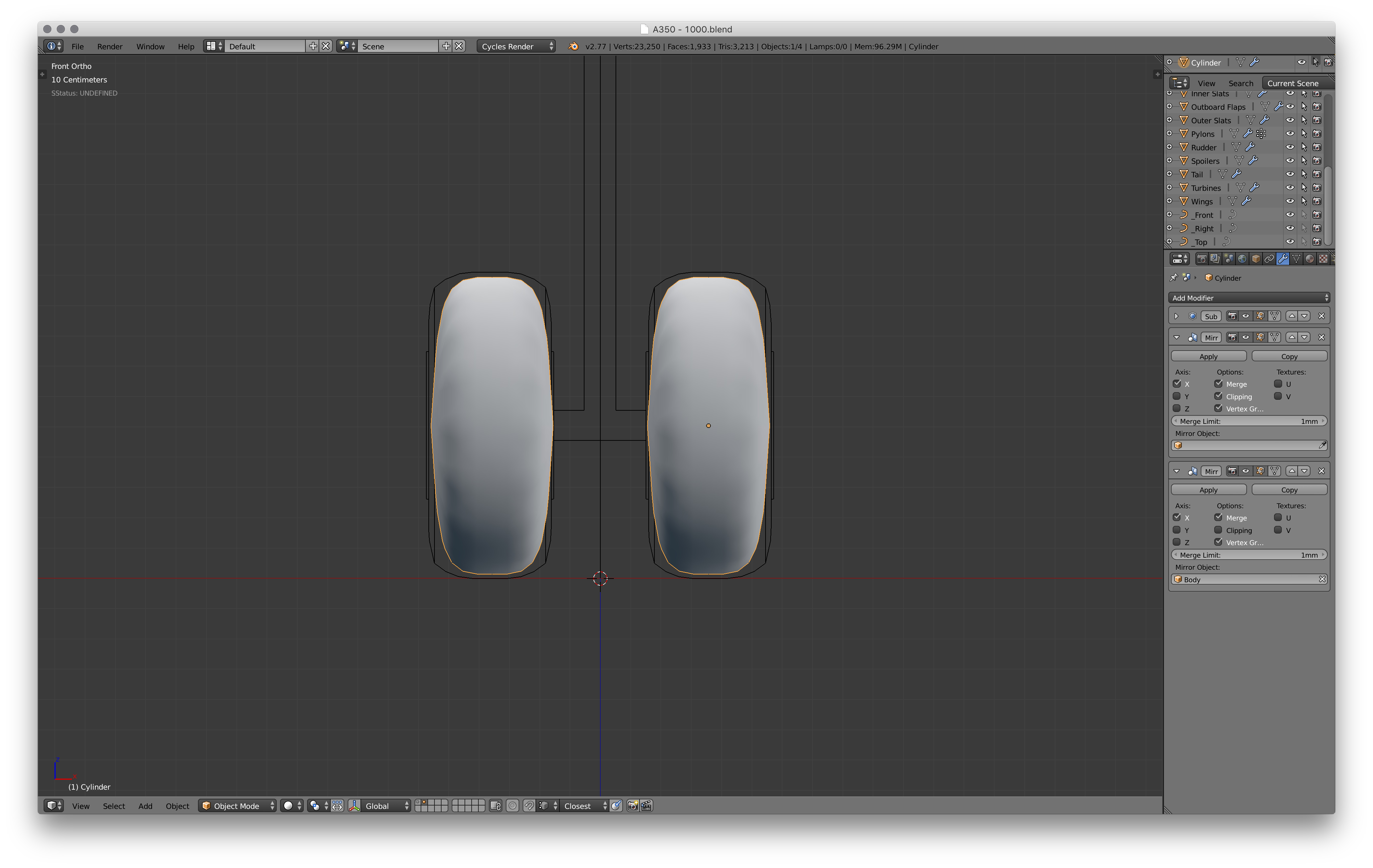The image size is (1373, 868).
Task: Open the Help menu
Action: [x=186, y=46]
